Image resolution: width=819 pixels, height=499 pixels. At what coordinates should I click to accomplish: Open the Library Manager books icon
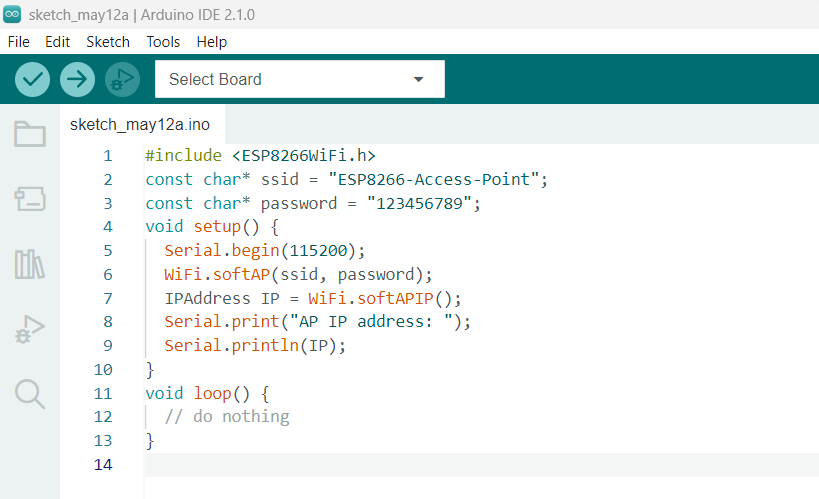30,264
